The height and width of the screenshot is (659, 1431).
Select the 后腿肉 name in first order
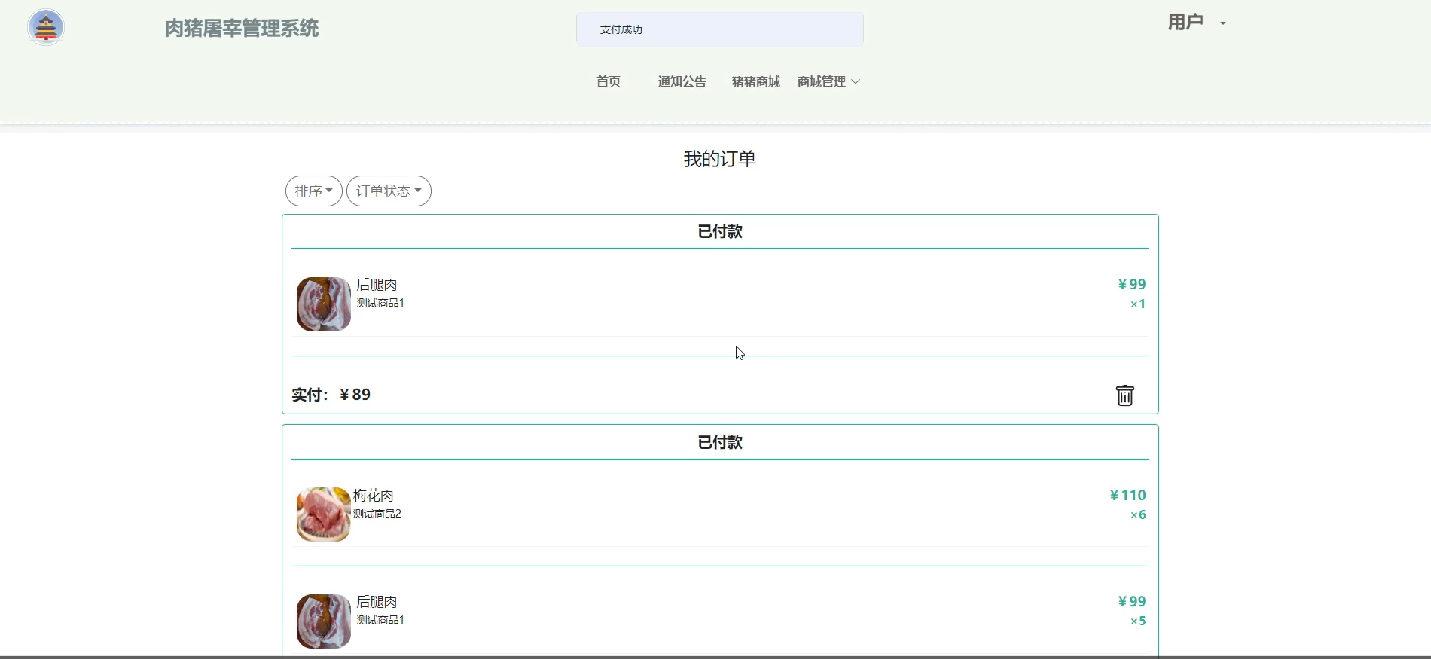[x=377, y=285]
